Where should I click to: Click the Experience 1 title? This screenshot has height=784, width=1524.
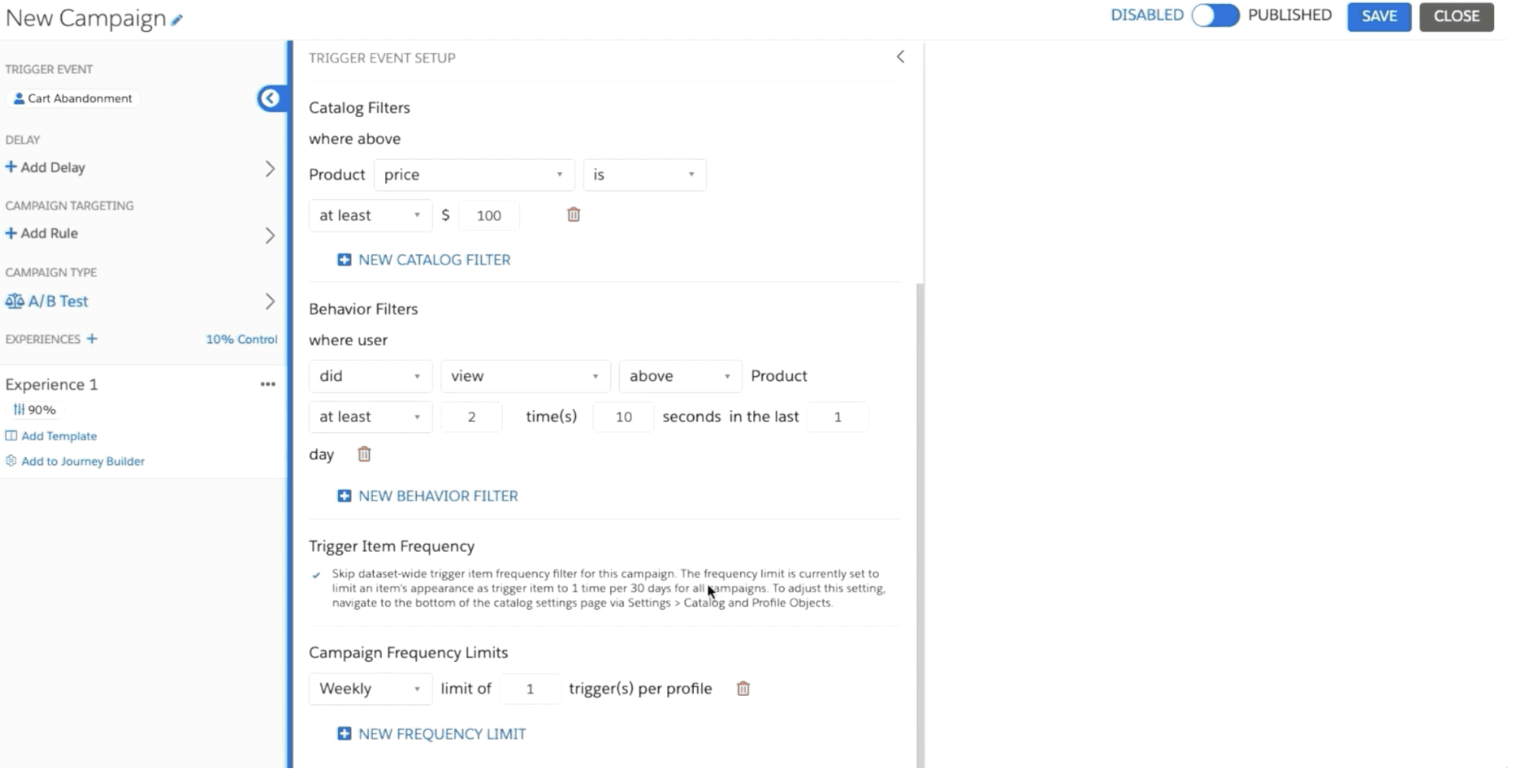click(x=51, y=384)
